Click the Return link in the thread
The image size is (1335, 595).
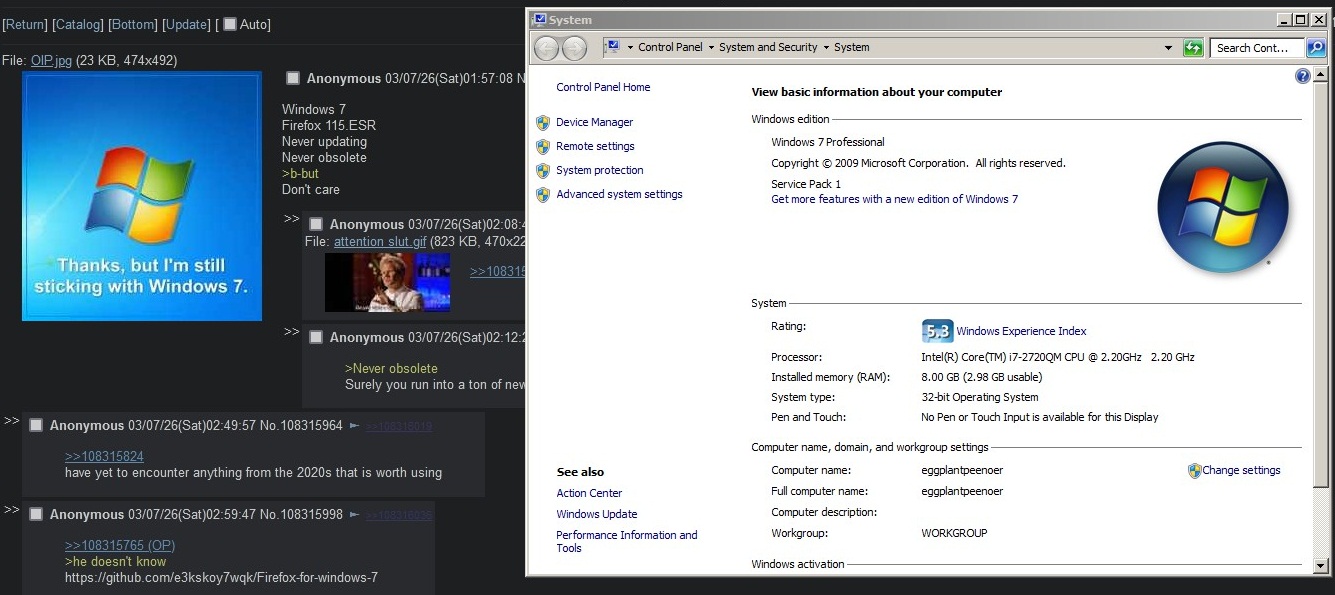pos(25,24)
